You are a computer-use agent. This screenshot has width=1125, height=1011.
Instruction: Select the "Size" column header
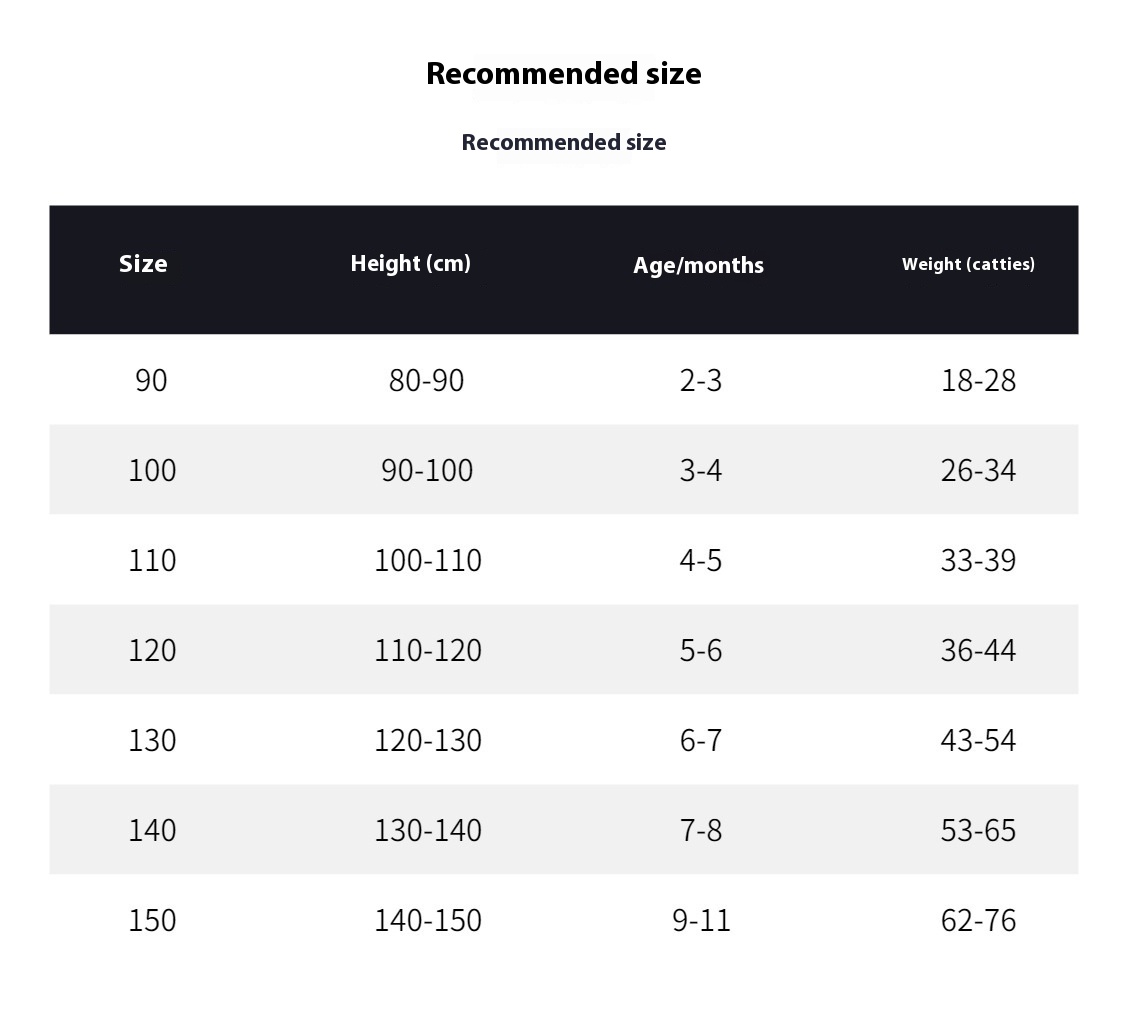143,263
